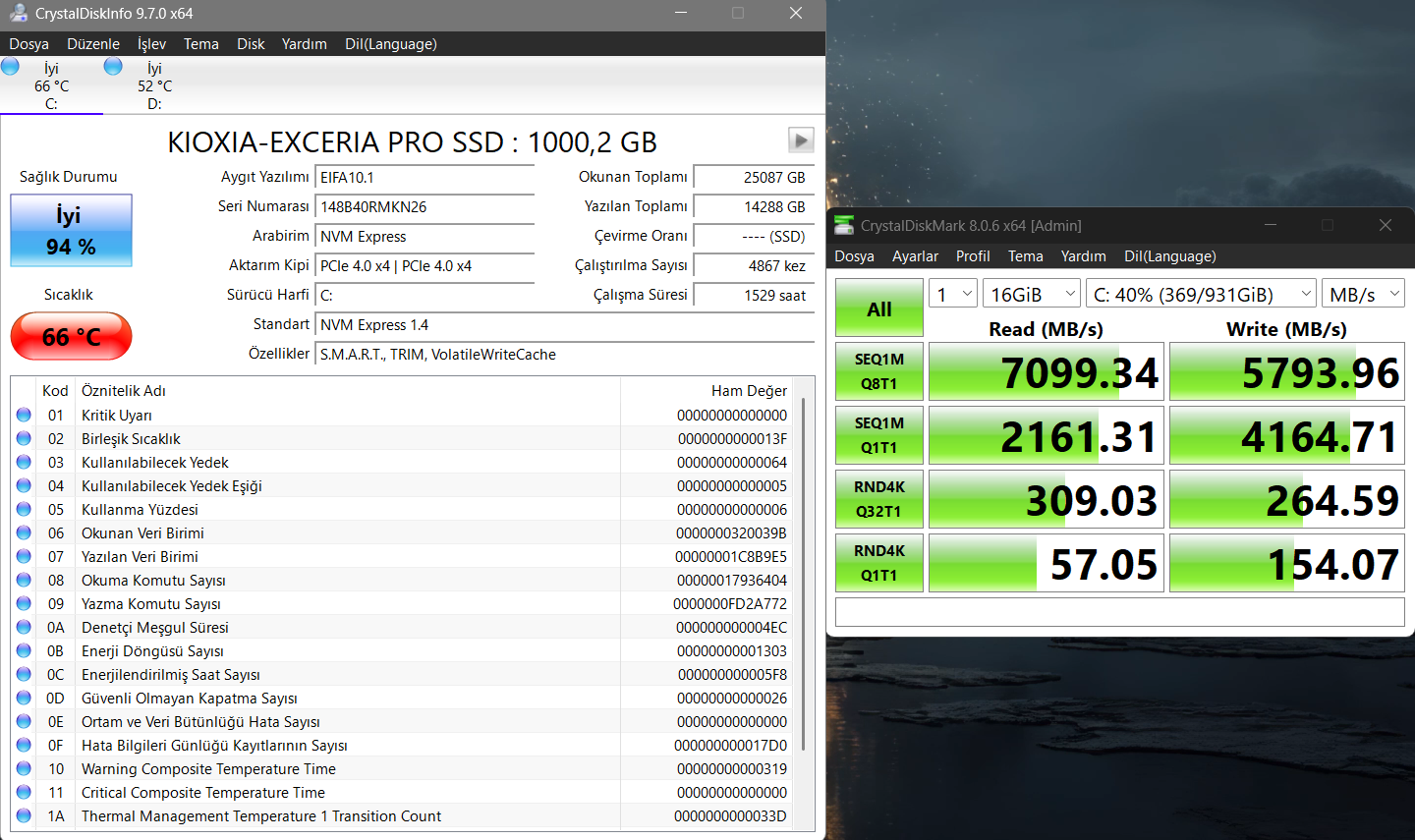
Task: Click status orb for Enerji Döngüsü Sayısı row
Action: (24, 650)
